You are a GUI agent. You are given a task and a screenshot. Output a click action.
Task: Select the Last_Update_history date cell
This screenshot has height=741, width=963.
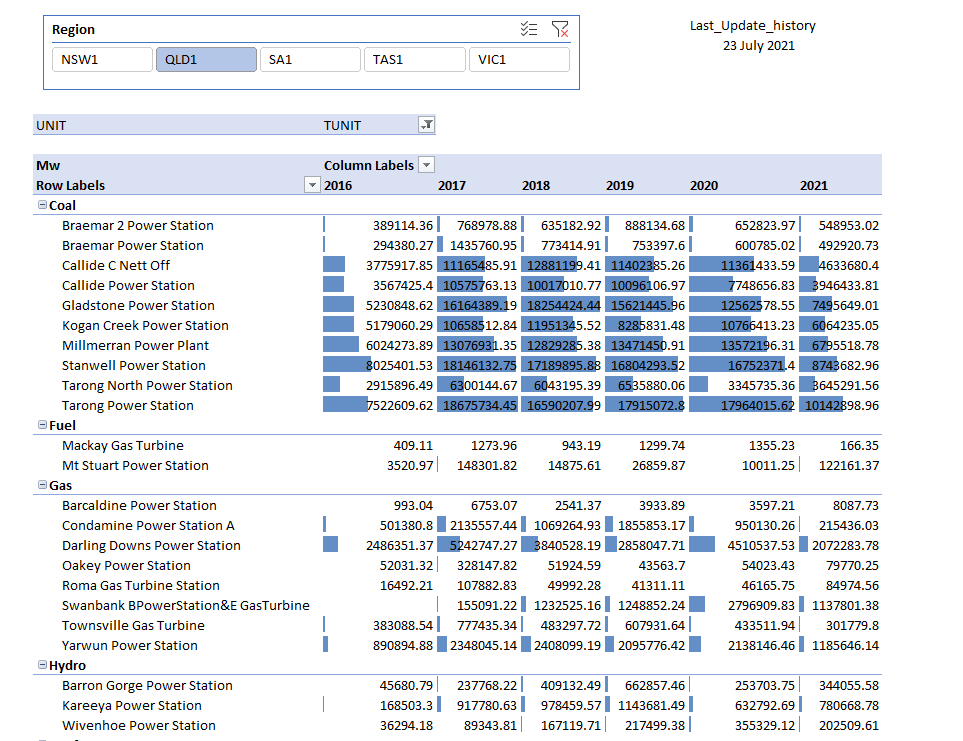(x=759, y=45)
